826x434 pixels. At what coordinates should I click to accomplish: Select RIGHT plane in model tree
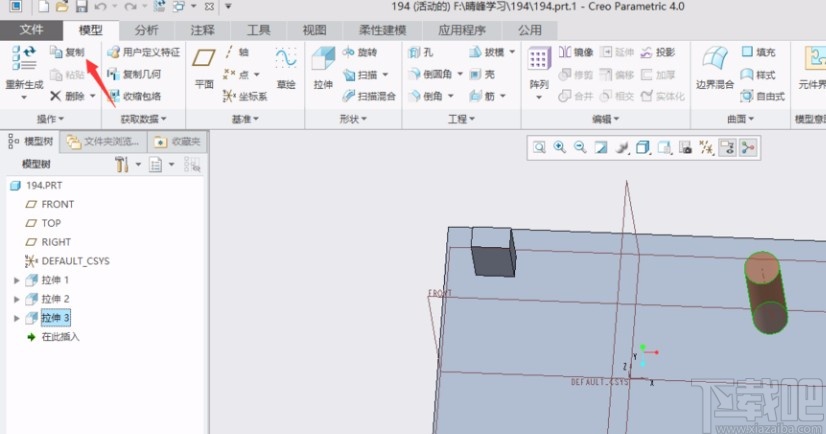48,242
